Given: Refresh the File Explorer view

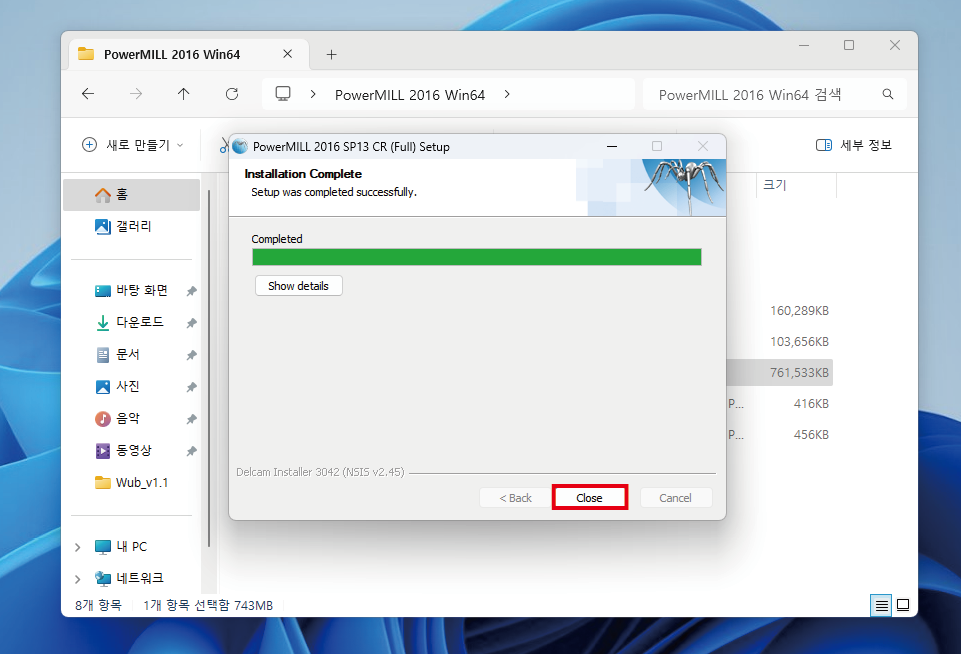Looking at the screenshot, I should click(232, 94).
